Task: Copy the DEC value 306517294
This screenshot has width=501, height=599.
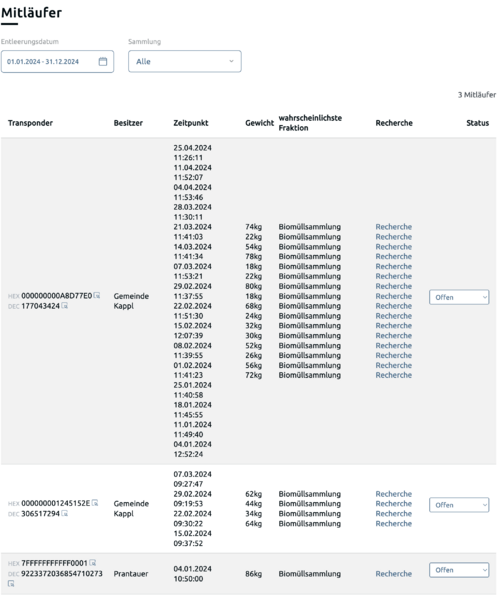Action: click(65, 513)
